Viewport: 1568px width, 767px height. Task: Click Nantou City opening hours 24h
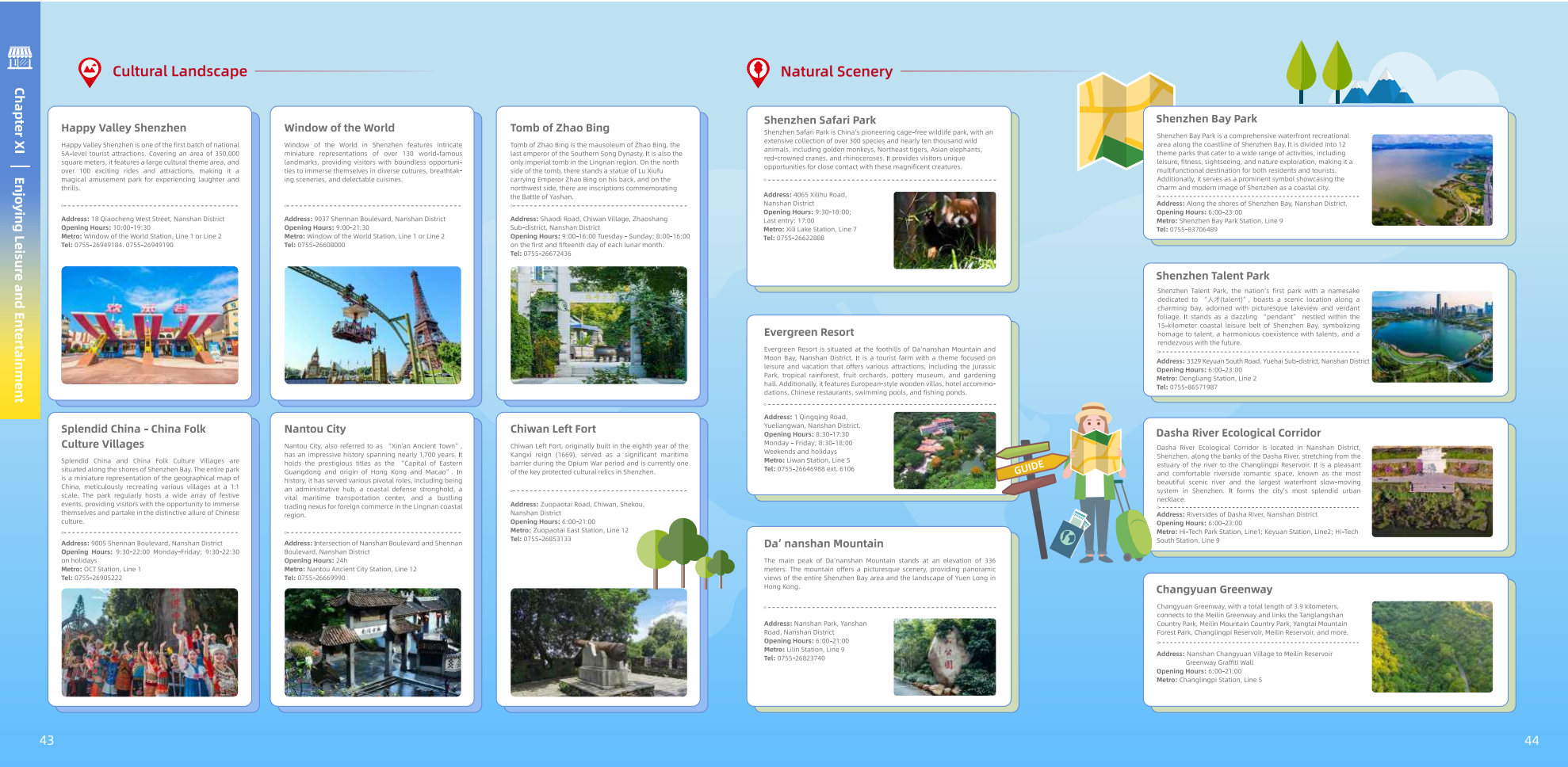(x=316, y=560)
